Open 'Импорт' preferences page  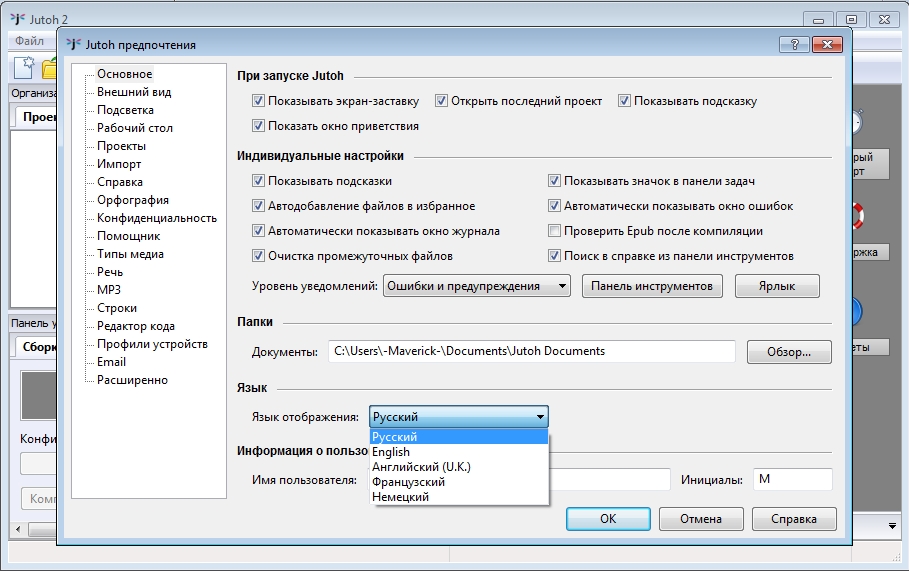click(x=119, y=163)
